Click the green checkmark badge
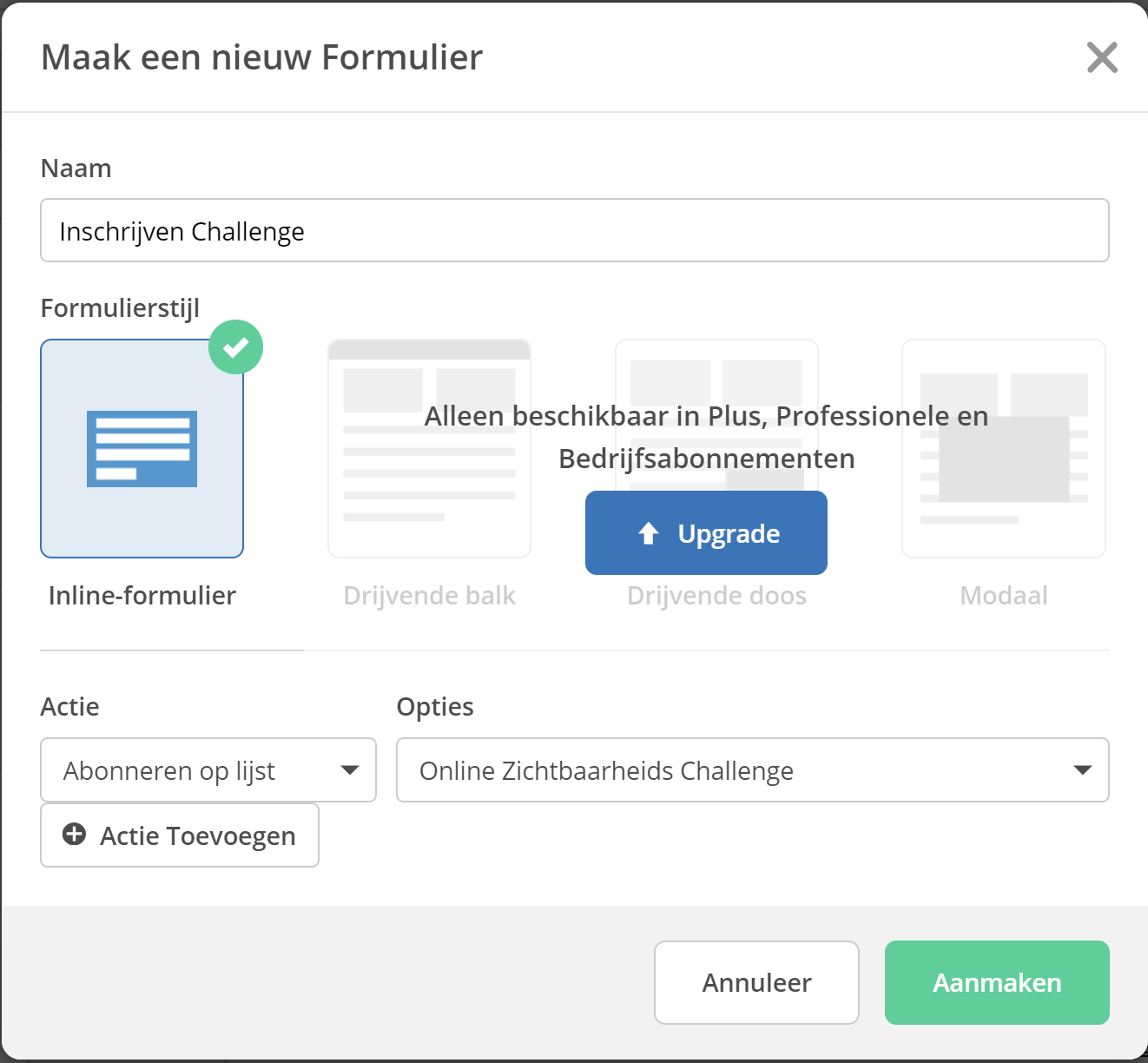The width and height of the screenshot is (1148, 1063). [x=235, y=347]
